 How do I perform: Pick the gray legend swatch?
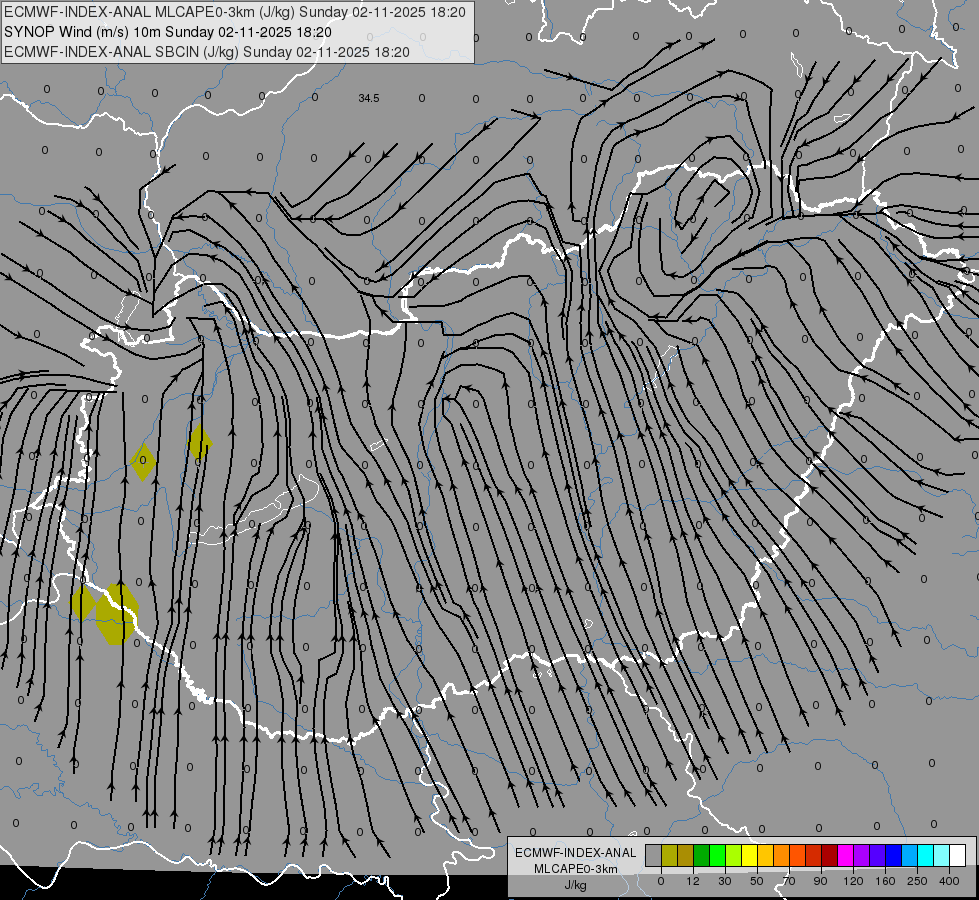click(653, 855)
